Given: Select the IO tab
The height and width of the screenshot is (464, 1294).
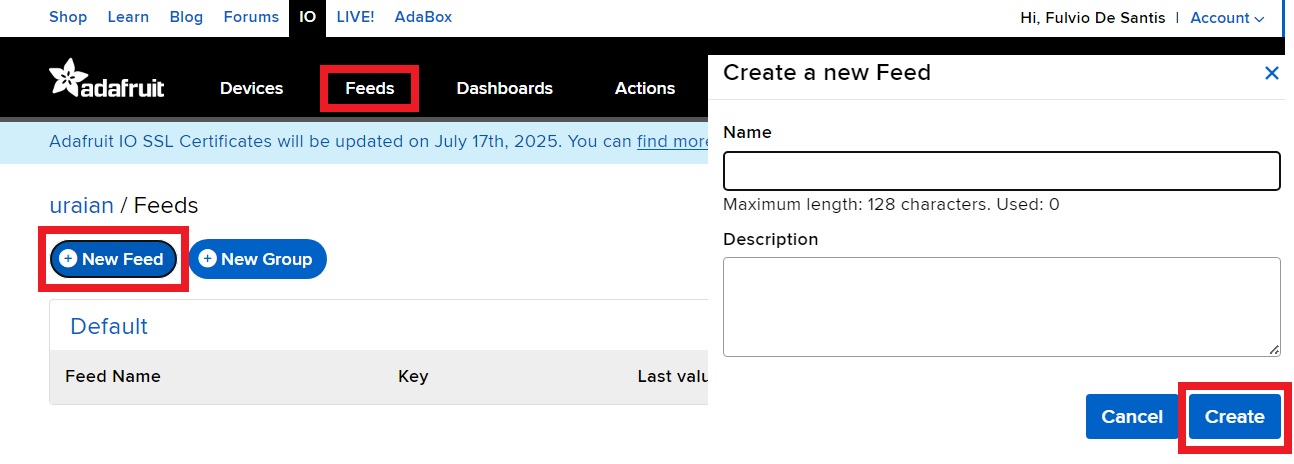Looking at the screenshot, I should pos(308,17).
